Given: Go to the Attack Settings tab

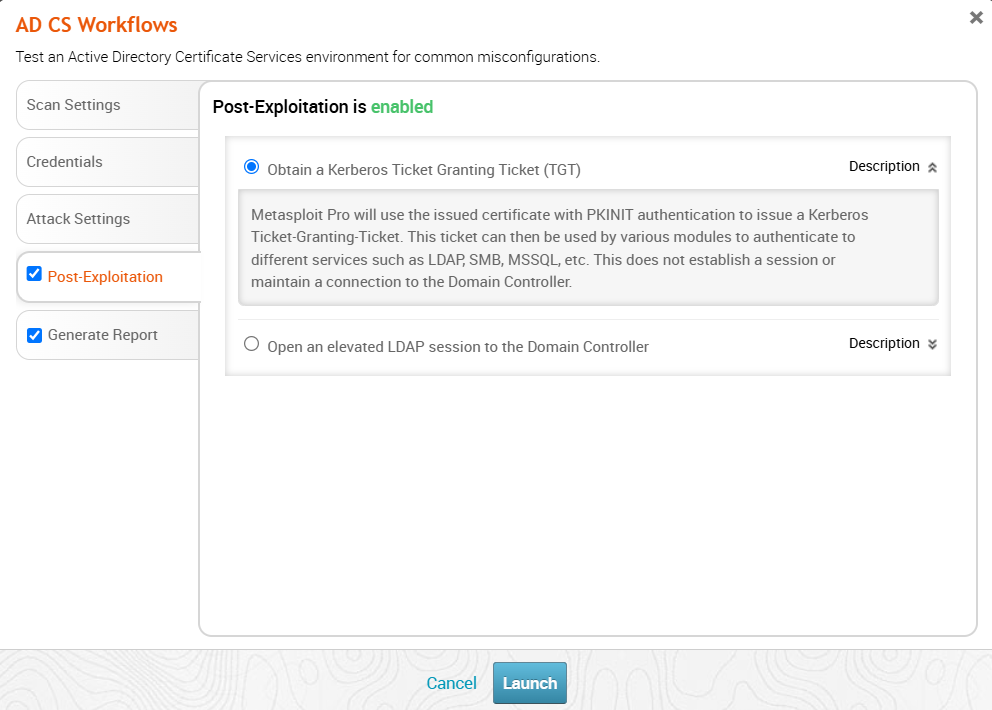Looking at the screenshot, I should pos(78,219).
